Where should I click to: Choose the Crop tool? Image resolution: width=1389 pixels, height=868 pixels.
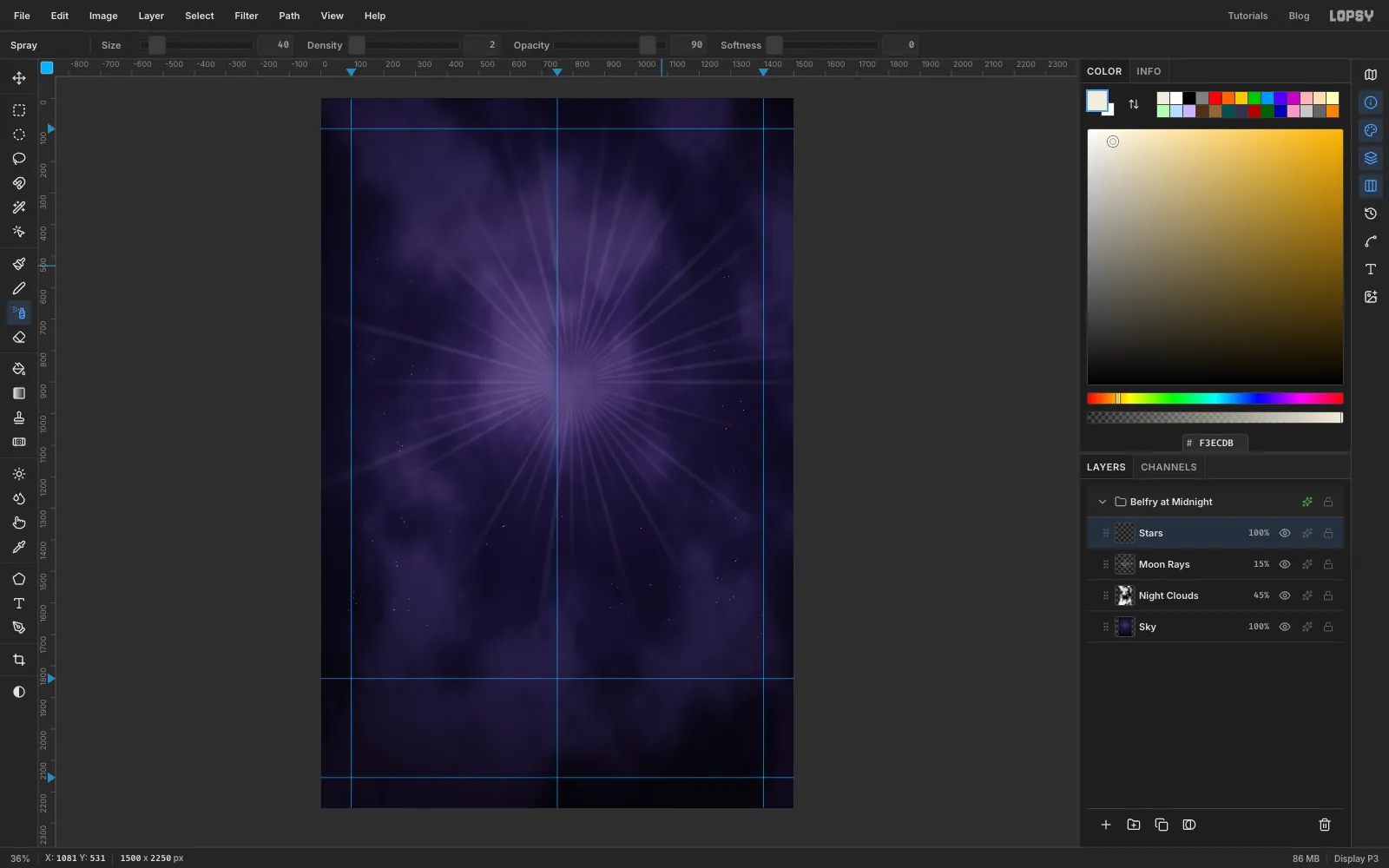[19, 661]
